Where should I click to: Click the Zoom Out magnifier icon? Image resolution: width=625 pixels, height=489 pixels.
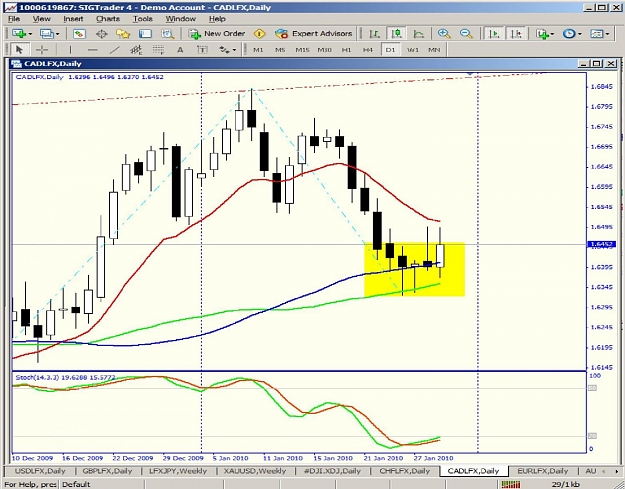click(466, 34)
